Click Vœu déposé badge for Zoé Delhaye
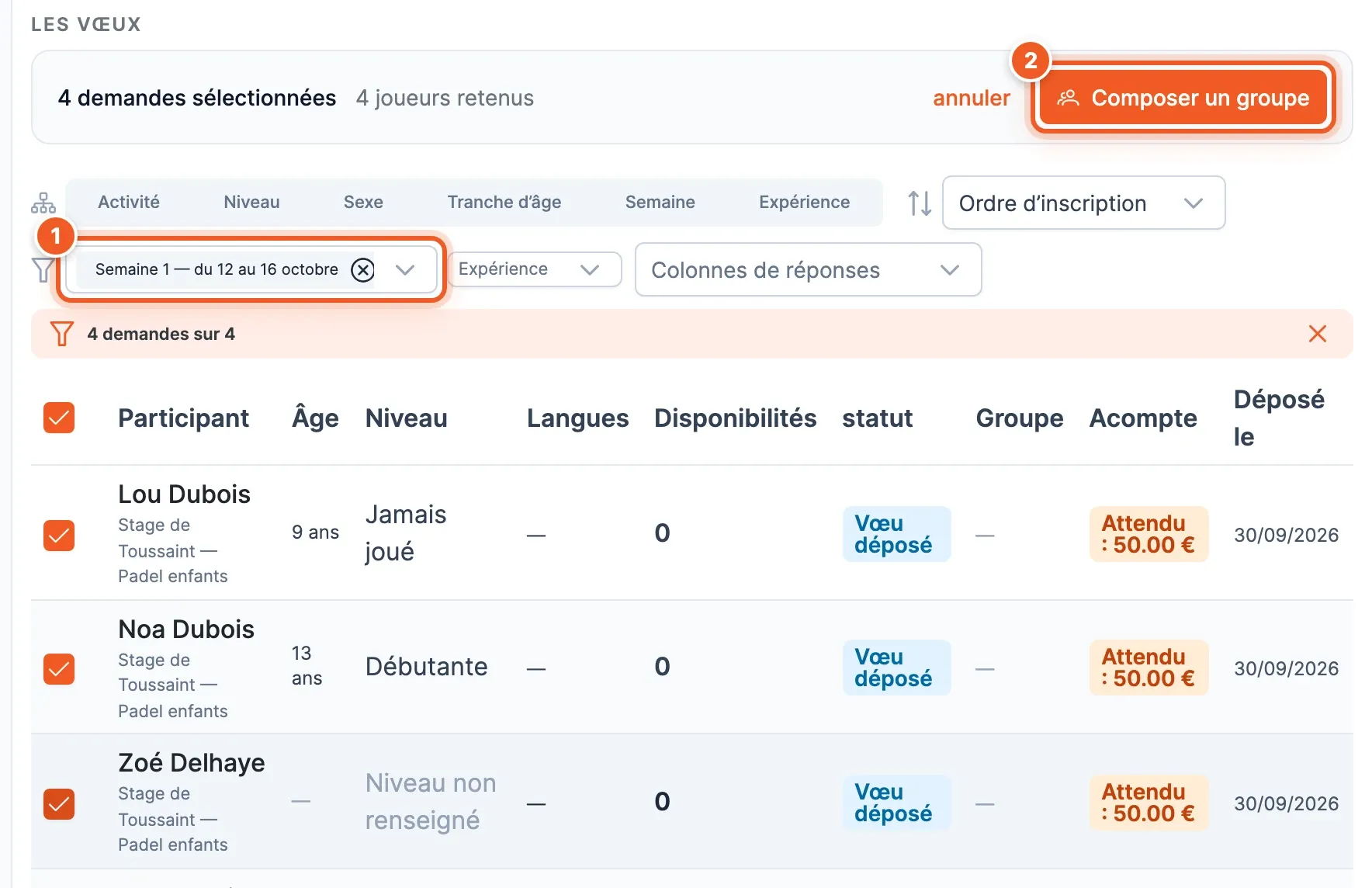This screenshot has height=888, width=1372. [896, 803]
